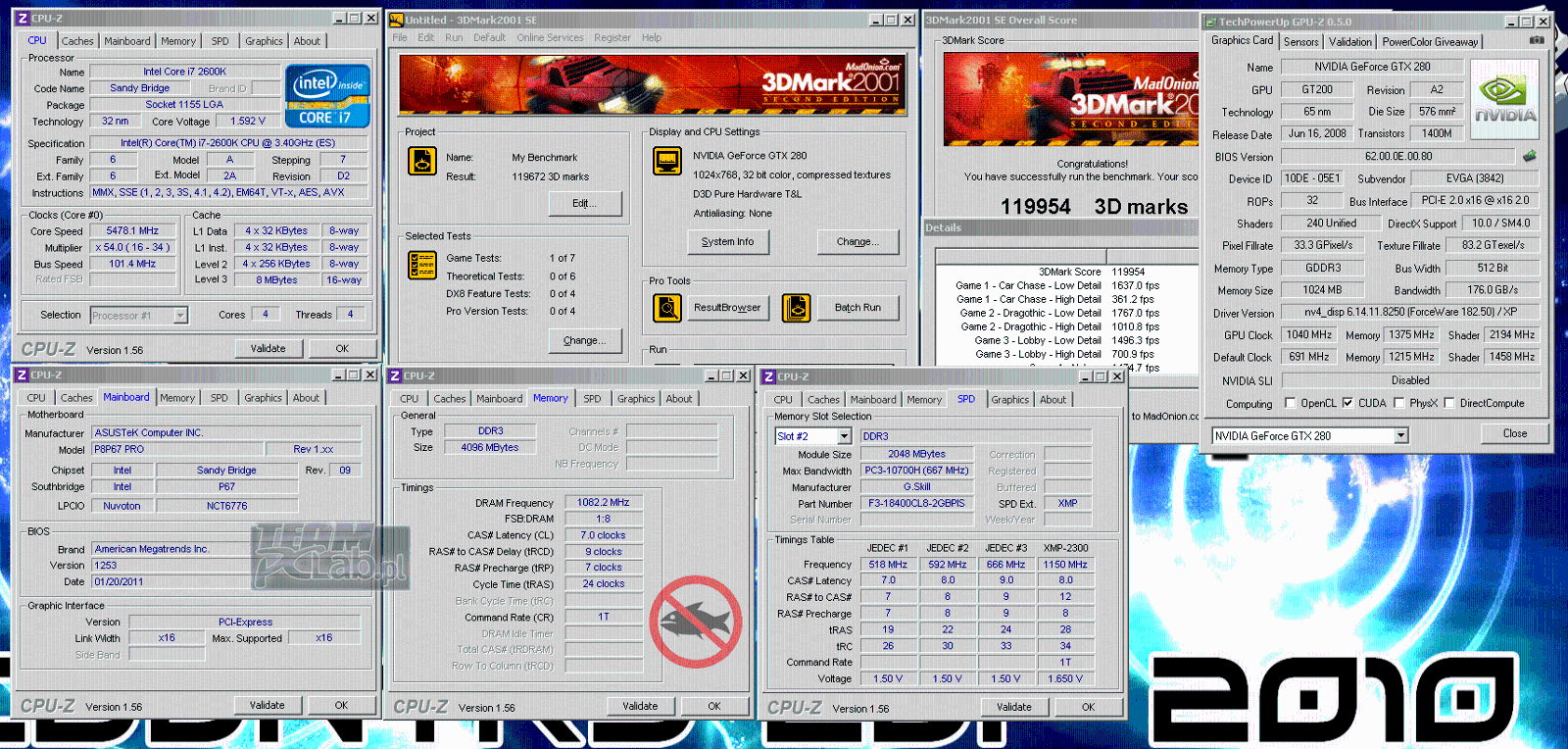Image resolution: width=1568 pixels, height=749 pixels.
Task: Click the NVIDIA logo in GPU-Z
Action: pyautogui.click(x=1505, y=100)
